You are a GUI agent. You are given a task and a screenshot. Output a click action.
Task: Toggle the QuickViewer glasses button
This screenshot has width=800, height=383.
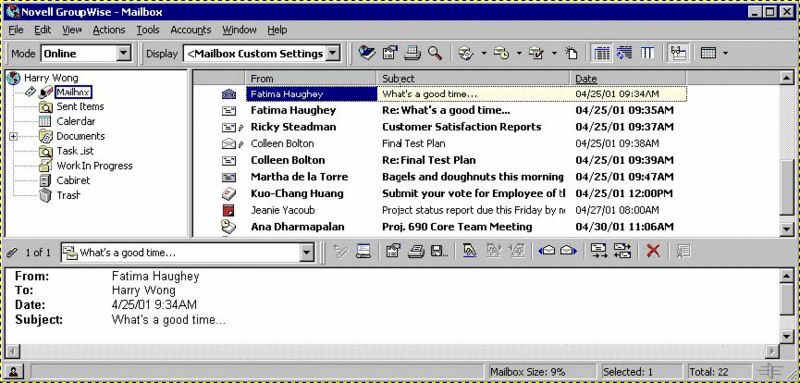click(x=679, y=53)
